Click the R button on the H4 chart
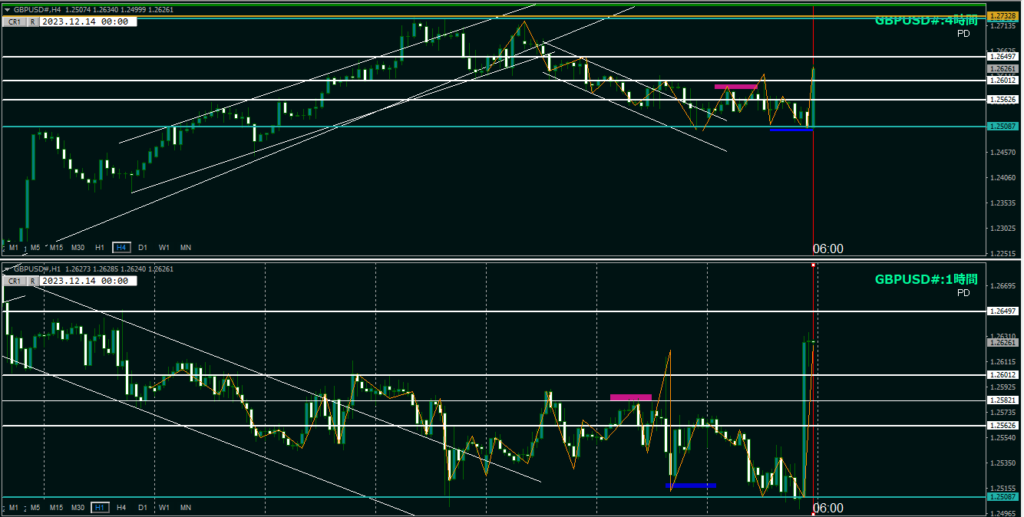The width and height of the screenshot is (1024, 517). tap(33, 22)
